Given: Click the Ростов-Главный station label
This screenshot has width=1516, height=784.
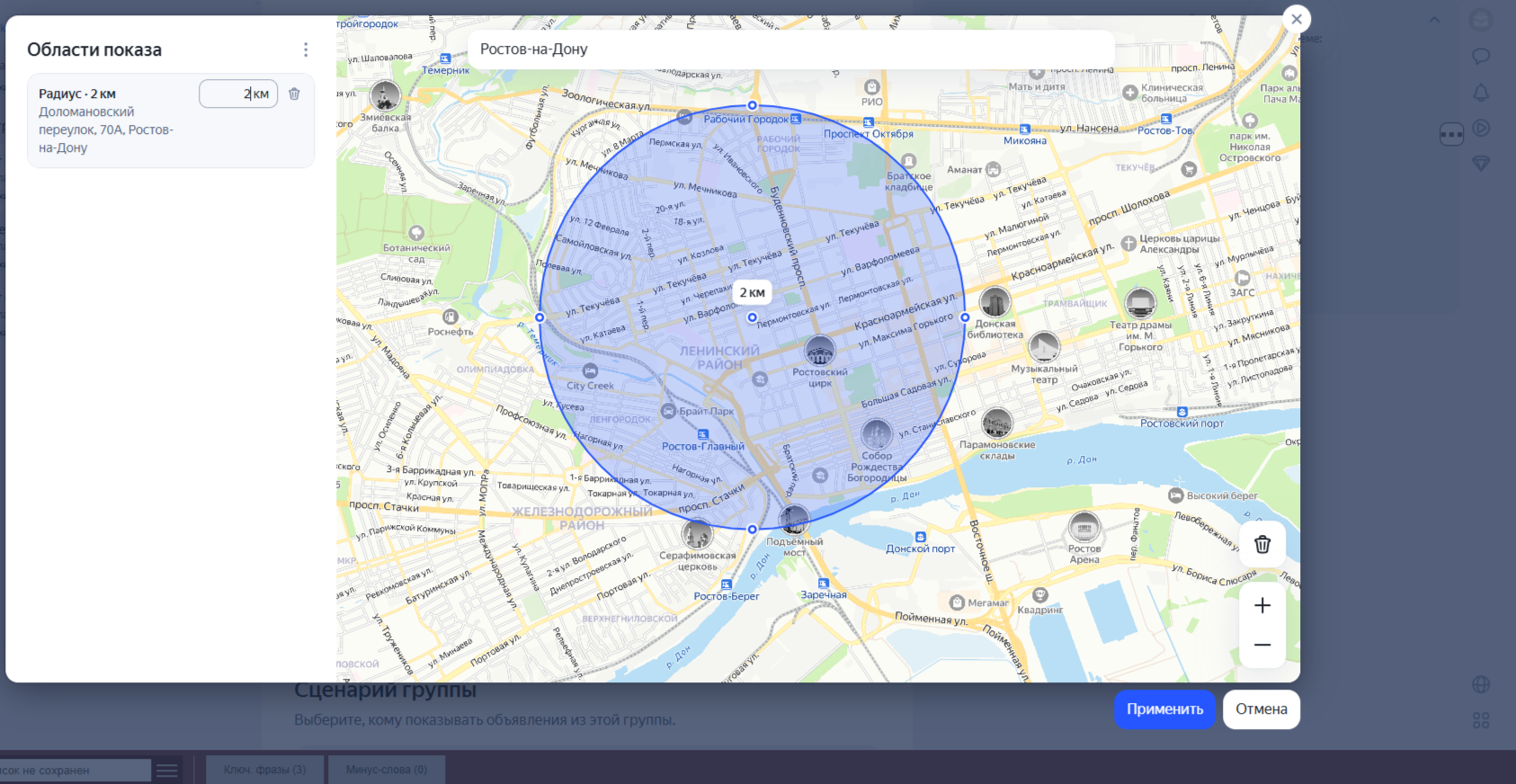Looking at the screenshot, I should tap(703, 446).
